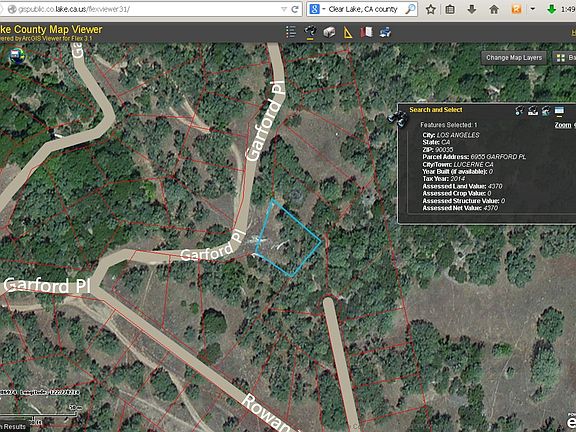576x432 pixels.
Task: Click the Basemap grid button
Action: tap(565, 58)
